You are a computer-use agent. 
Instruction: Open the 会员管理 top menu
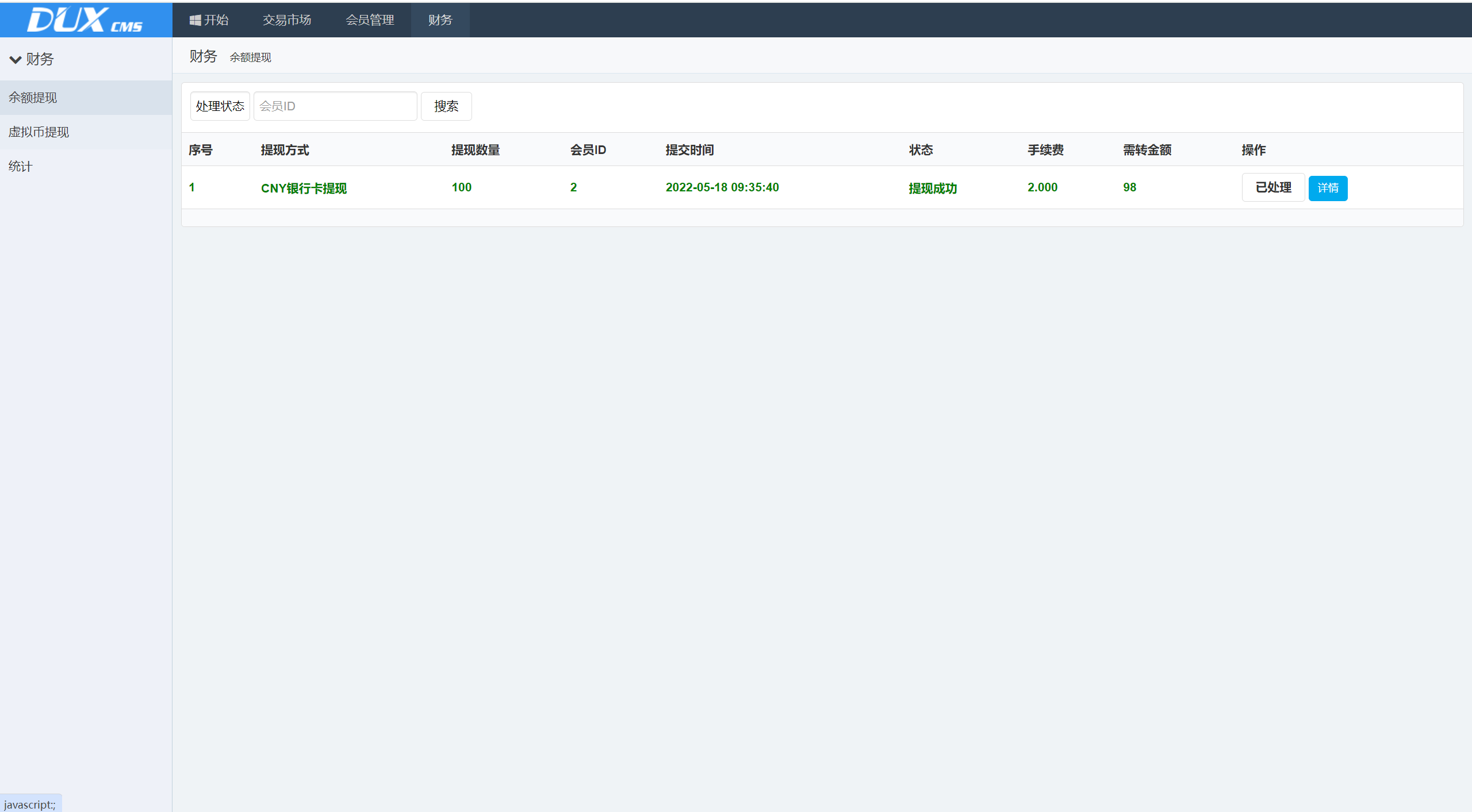point(370,20)
